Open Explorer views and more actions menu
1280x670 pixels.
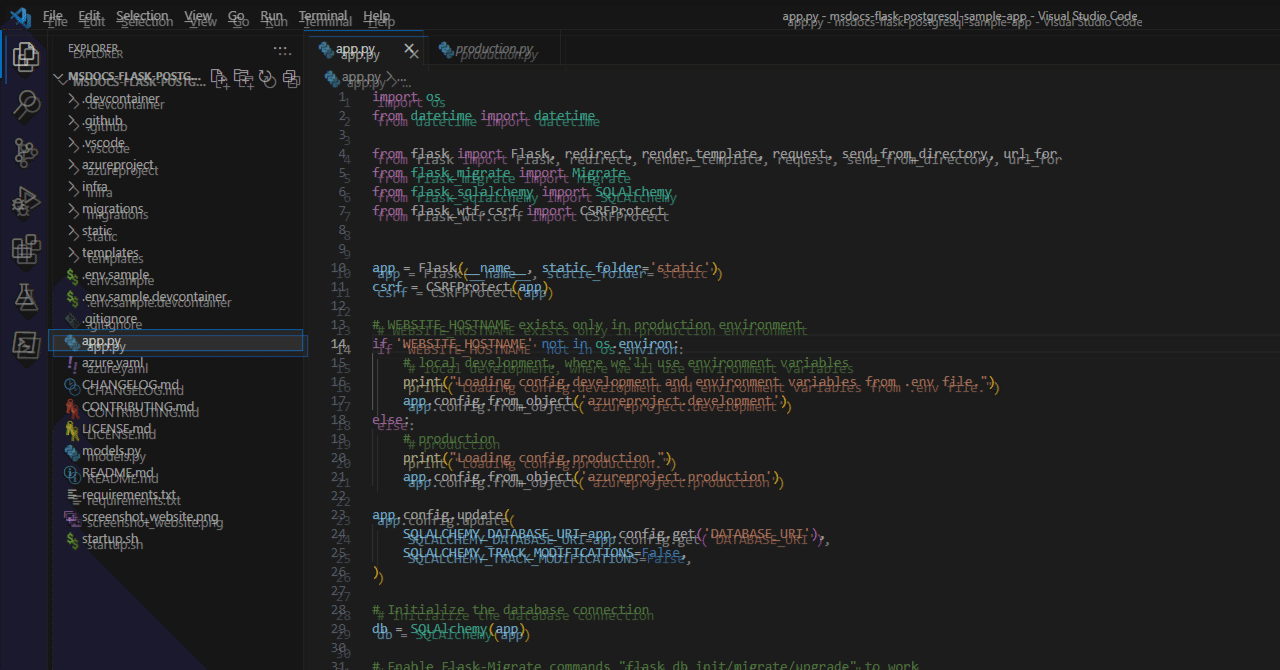point(283,49)
